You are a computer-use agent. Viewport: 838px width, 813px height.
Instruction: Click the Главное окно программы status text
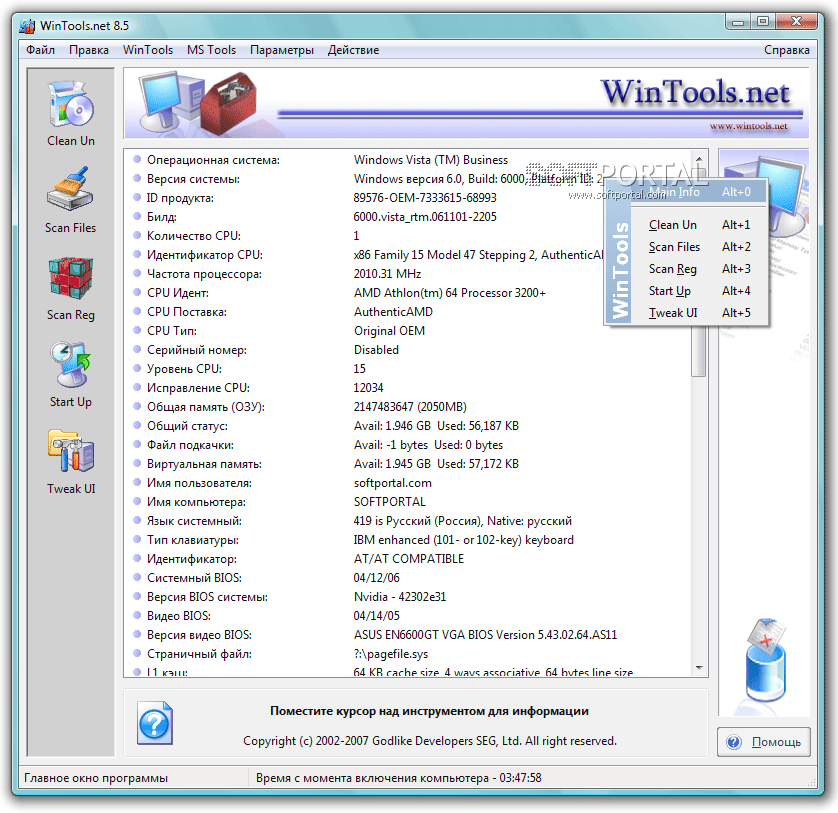96,778
